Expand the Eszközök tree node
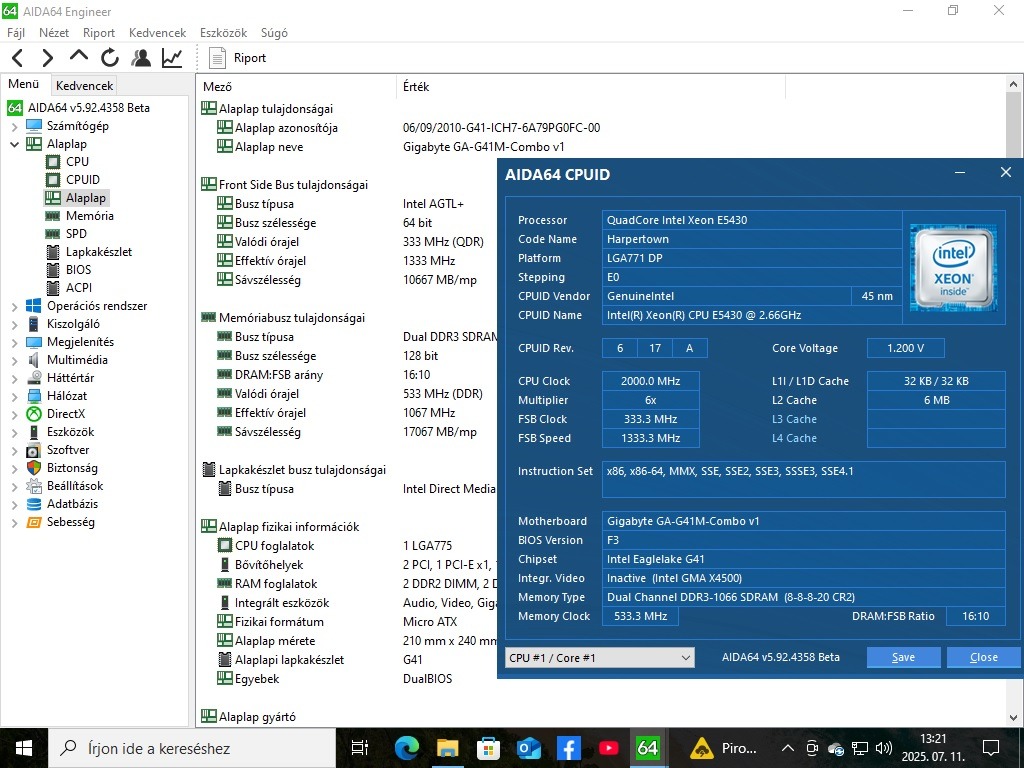The height and width of the screenshot is (768, 1024). [14, 432]
